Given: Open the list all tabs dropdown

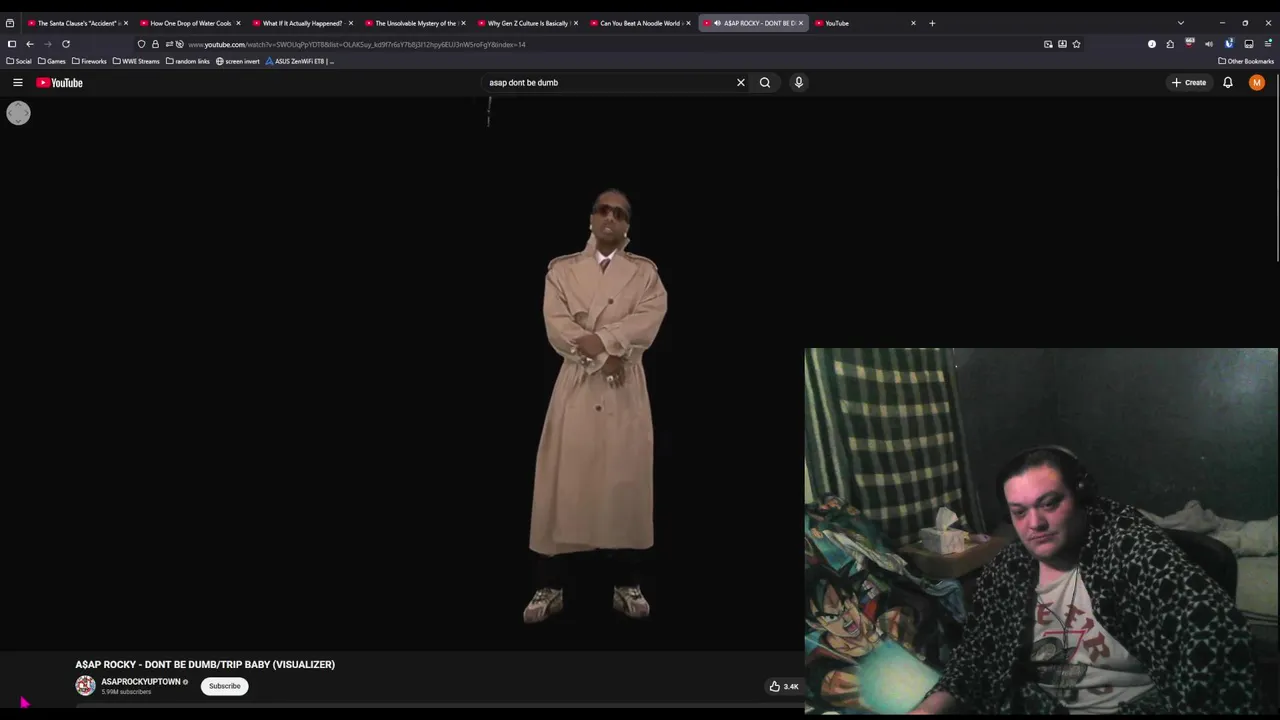Looking at the screenshot, I should pos(1181,23).
